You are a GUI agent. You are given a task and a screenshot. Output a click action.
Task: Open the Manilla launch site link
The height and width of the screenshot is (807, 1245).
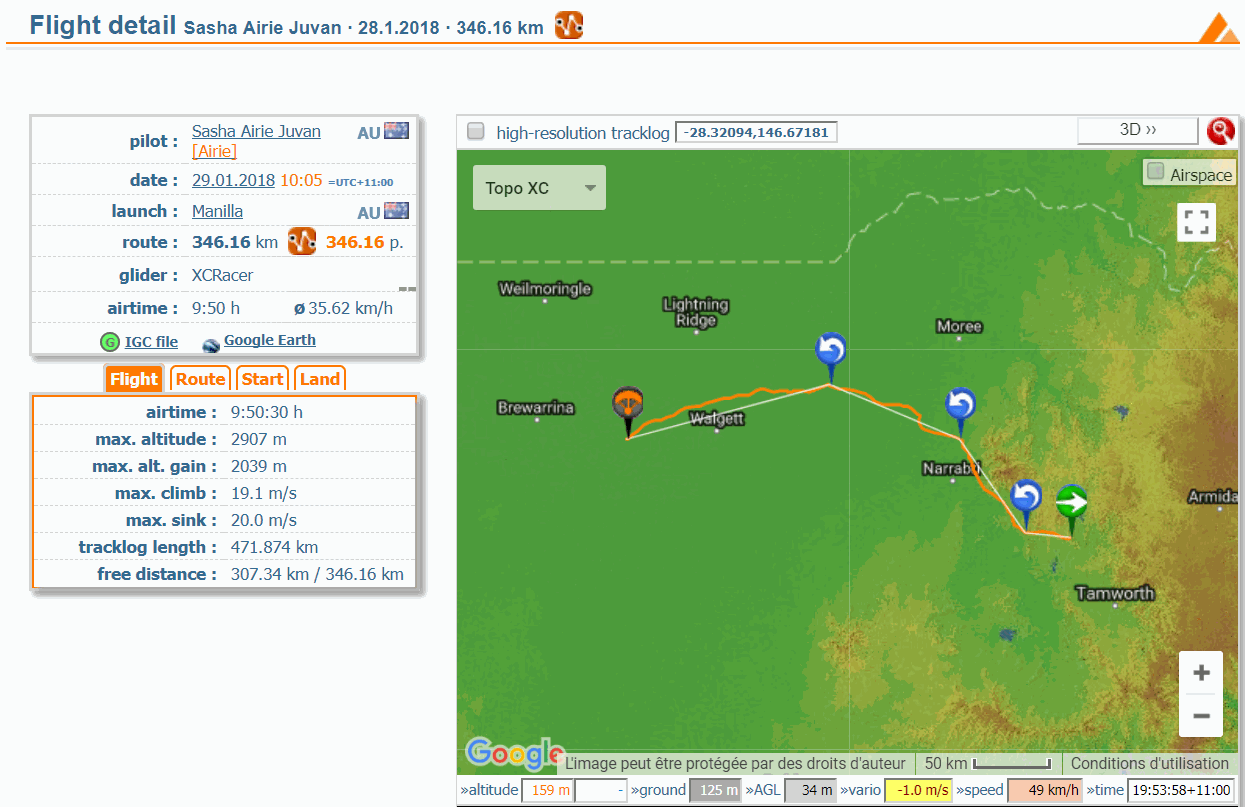pos(217,211)
